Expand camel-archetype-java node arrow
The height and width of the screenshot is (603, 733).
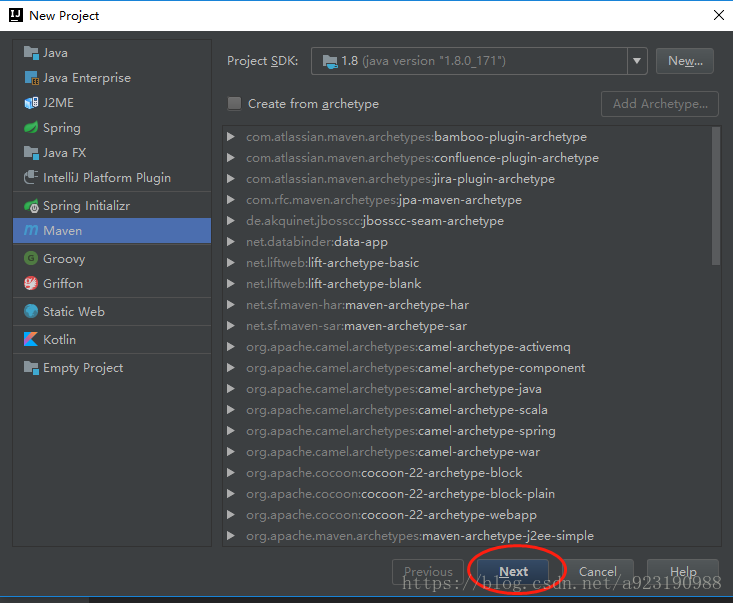coord(230,389)
